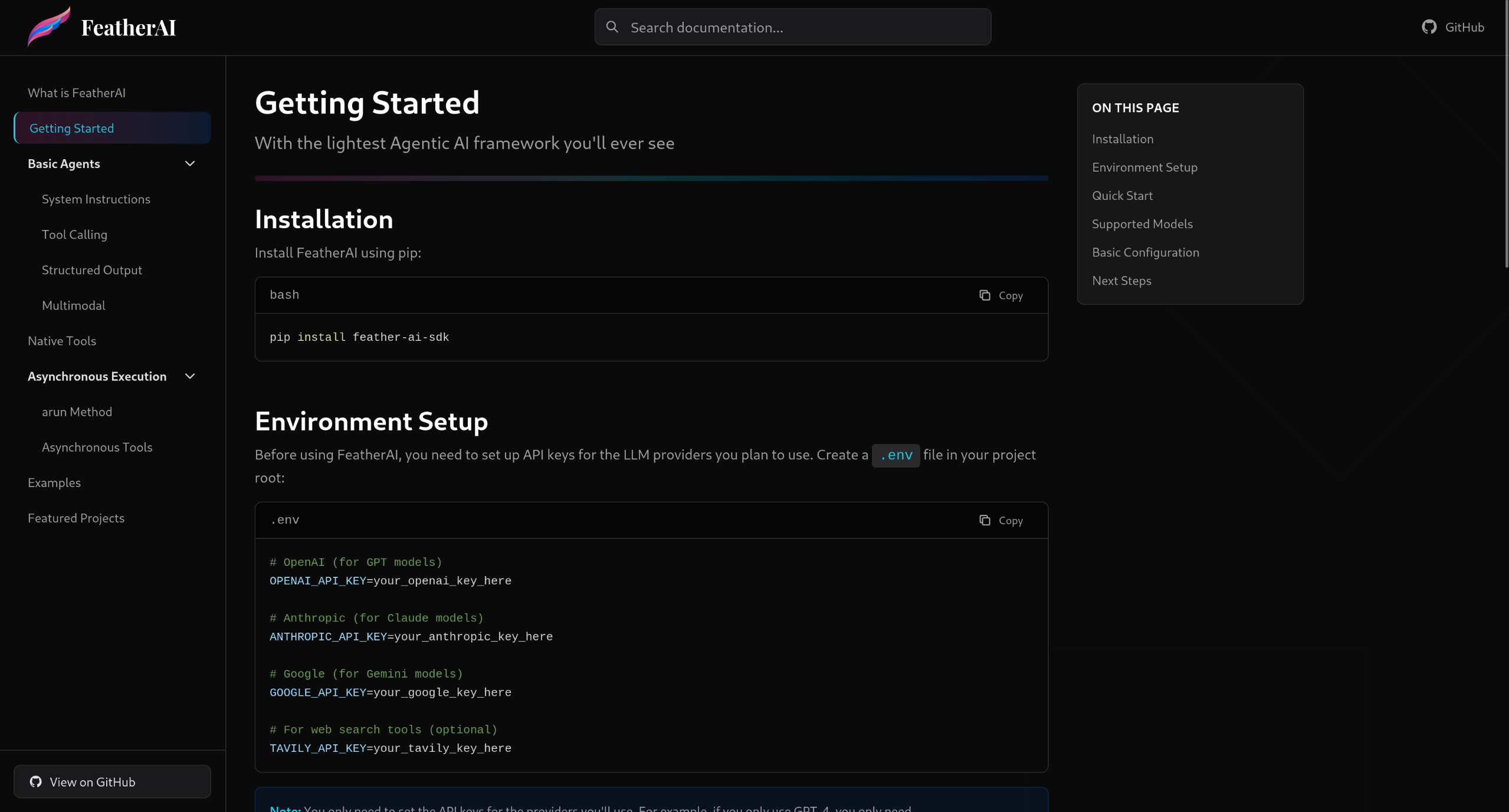Viewport: 1509px width, 812px height.
Task: Click copy icon on .env code block
Action: click(x=985, y=520)
